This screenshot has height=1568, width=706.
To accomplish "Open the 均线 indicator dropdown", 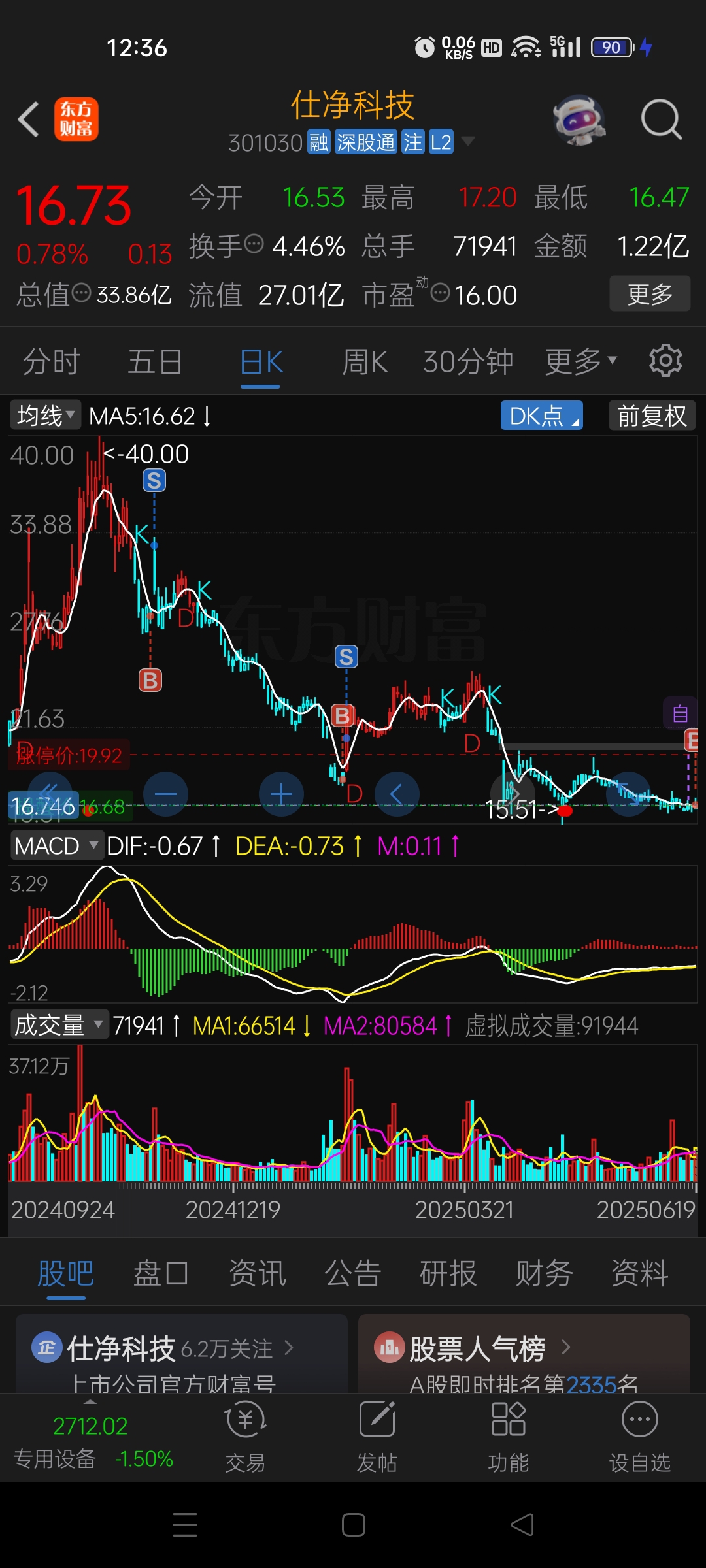I will [x=45, y=416].
